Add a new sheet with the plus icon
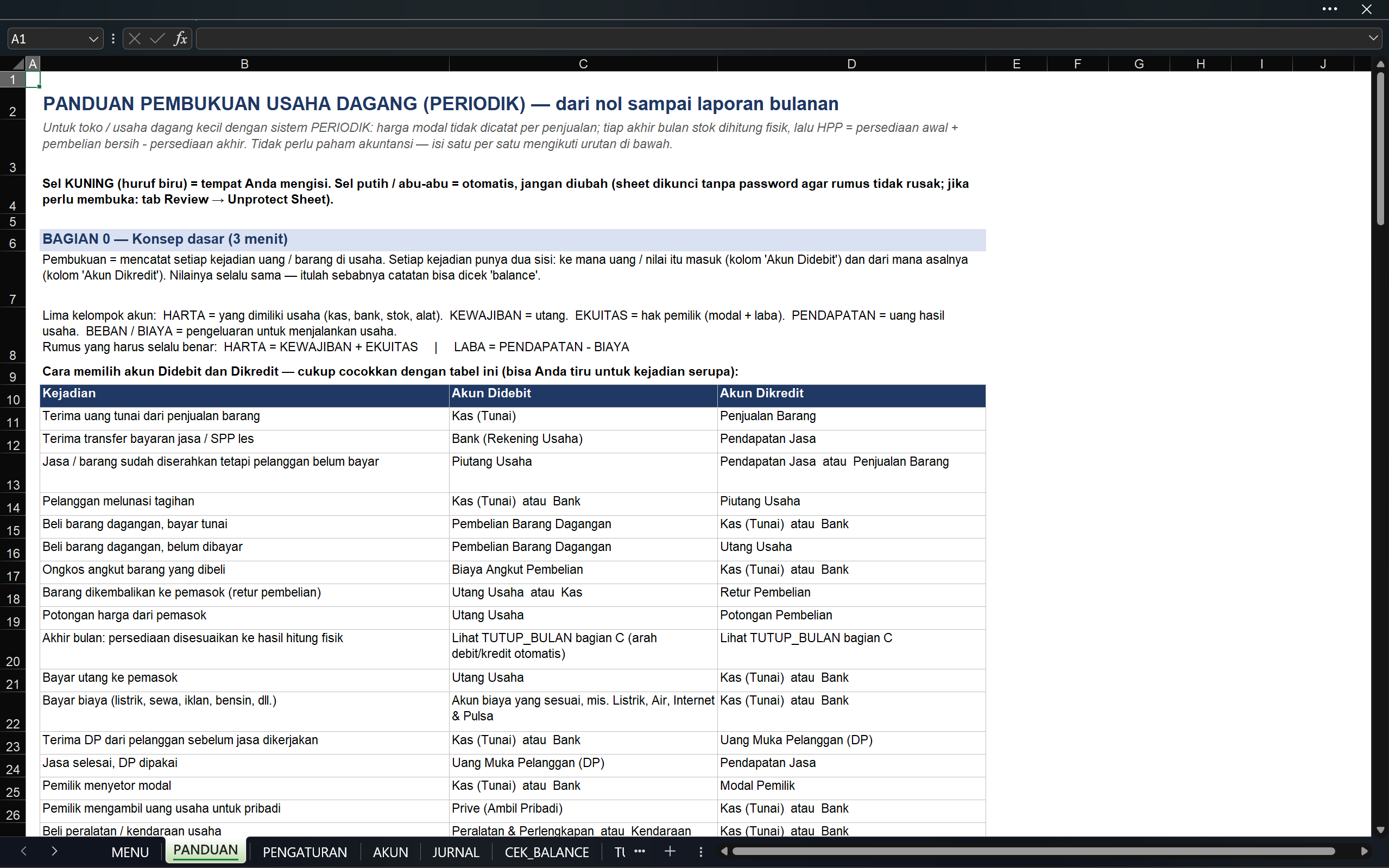 pos(670,851)
